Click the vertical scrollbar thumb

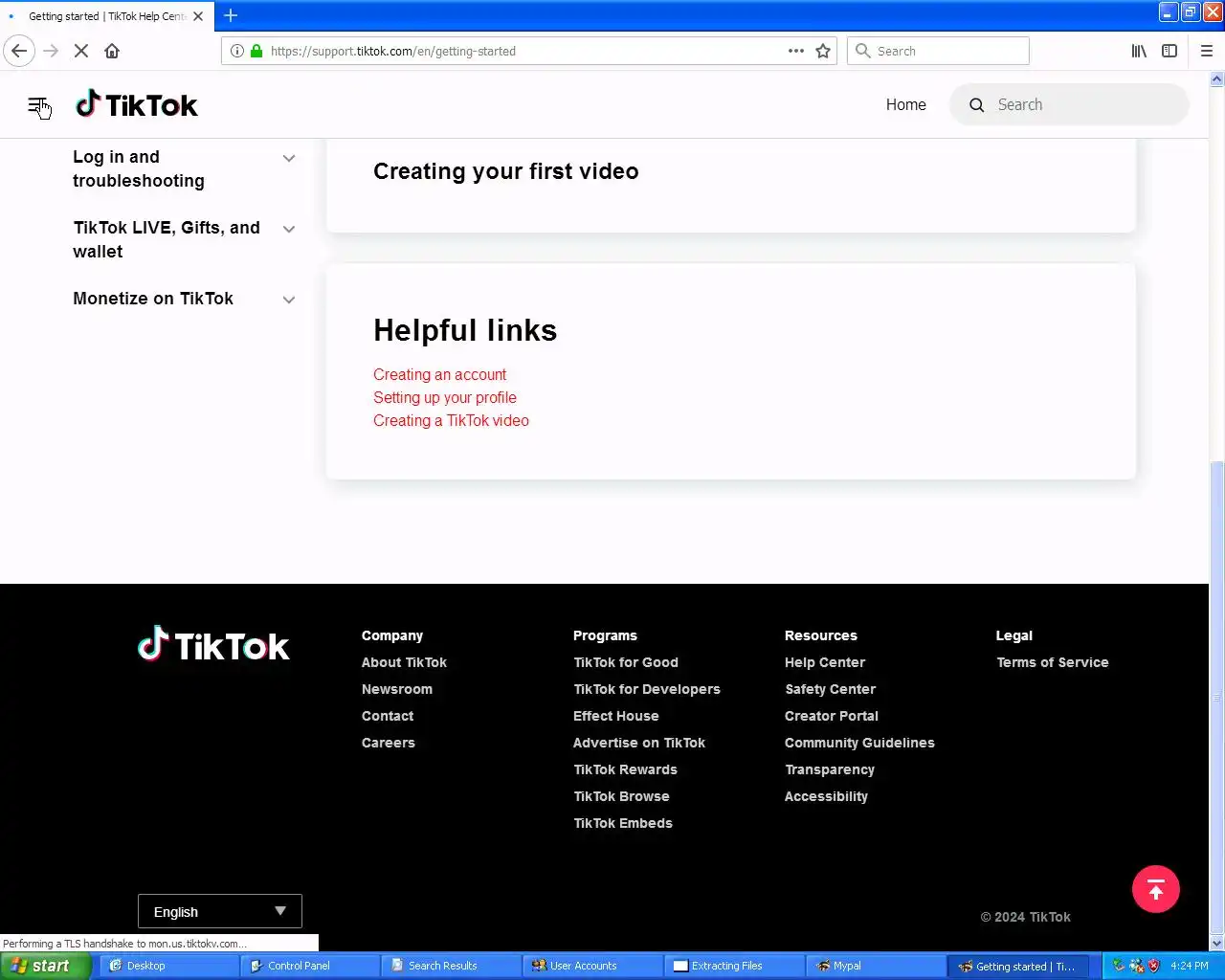tap(1216, 699)
